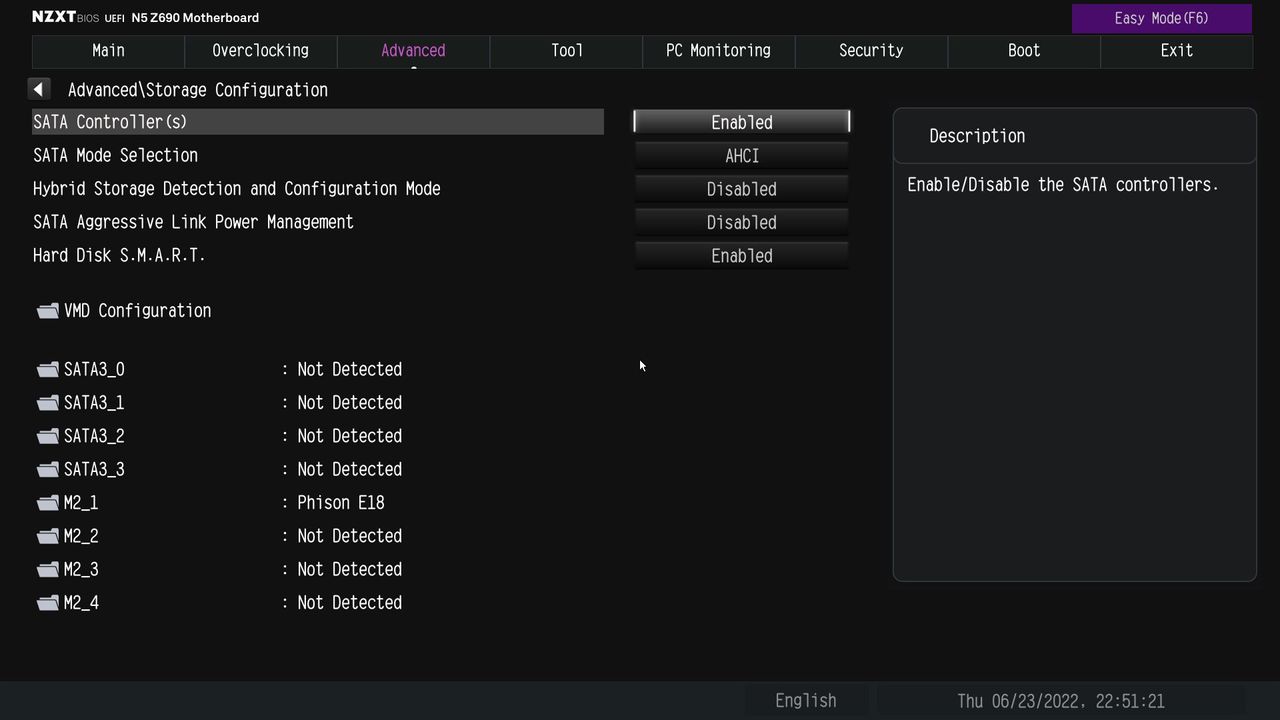Change SATA Mode Selection AHCI value
This screenshot has width=1280, height=720.
click(x=742, y=156)
